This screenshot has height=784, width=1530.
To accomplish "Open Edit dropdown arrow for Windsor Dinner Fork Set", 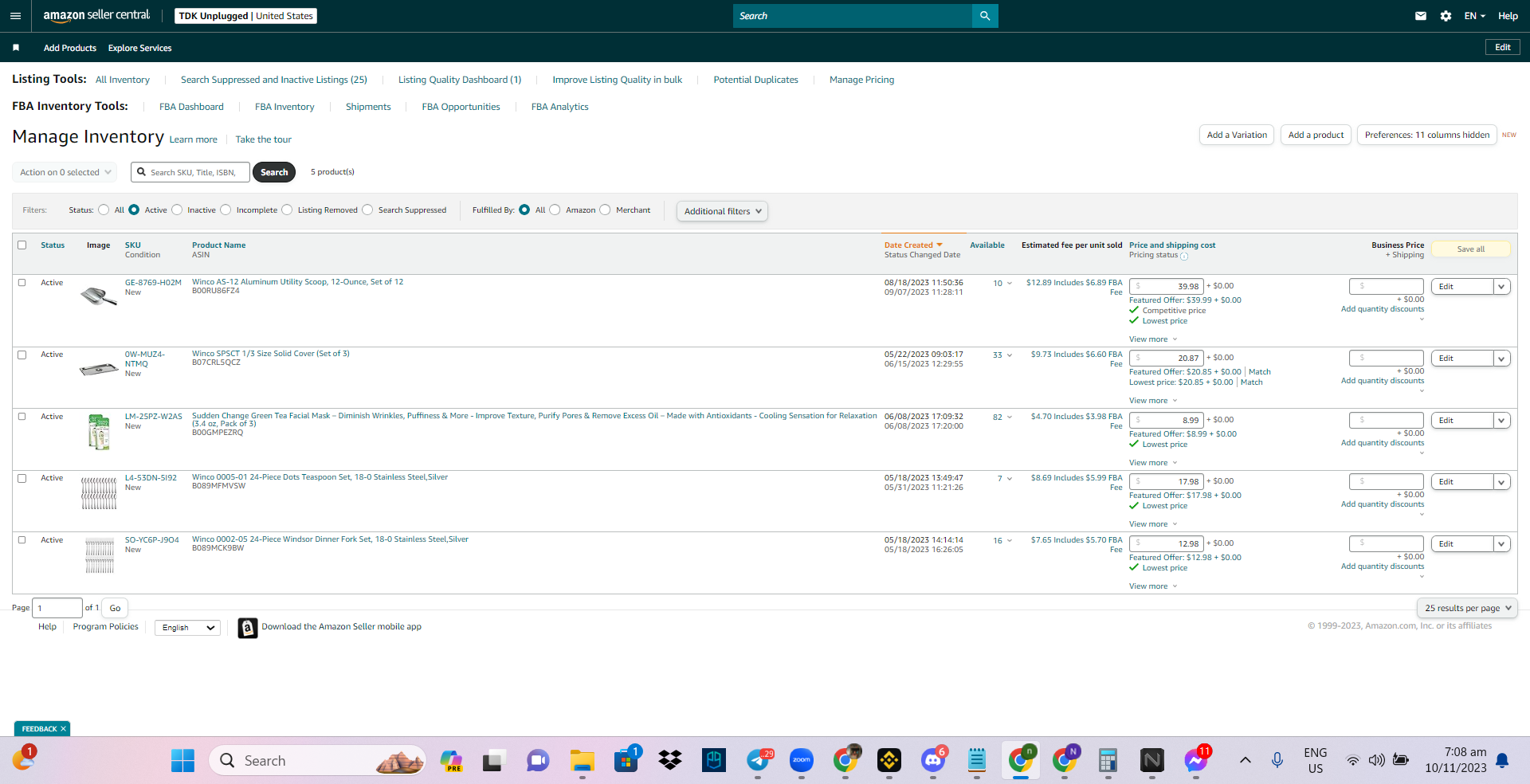I will click(x=1502, y=544).
